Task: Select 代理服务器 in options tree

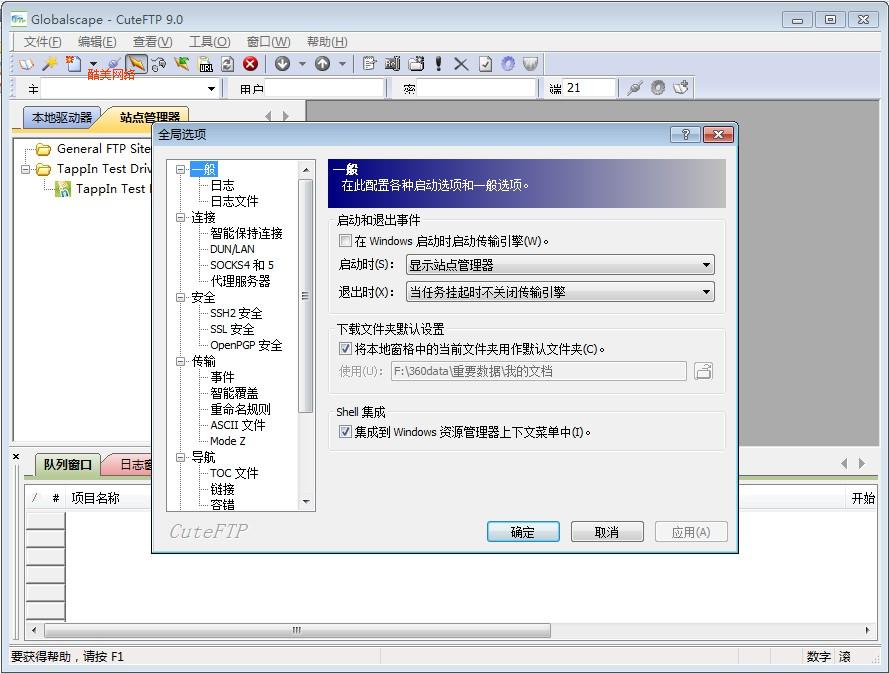Action: pyautogui.click(x=240, y=281)
